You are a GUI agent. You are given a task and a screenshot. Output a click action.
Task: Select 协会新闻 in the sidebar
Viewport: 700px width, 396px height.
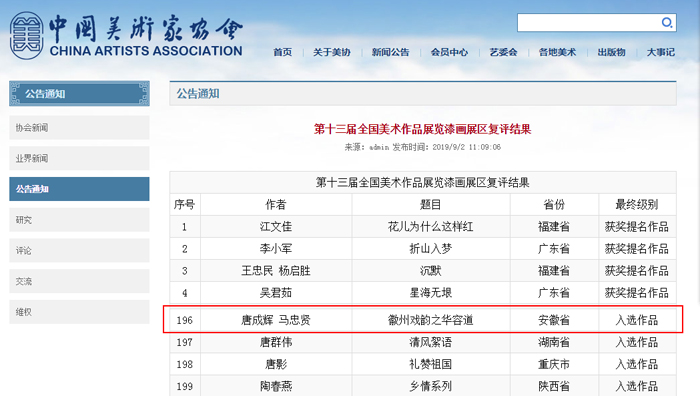79,128
